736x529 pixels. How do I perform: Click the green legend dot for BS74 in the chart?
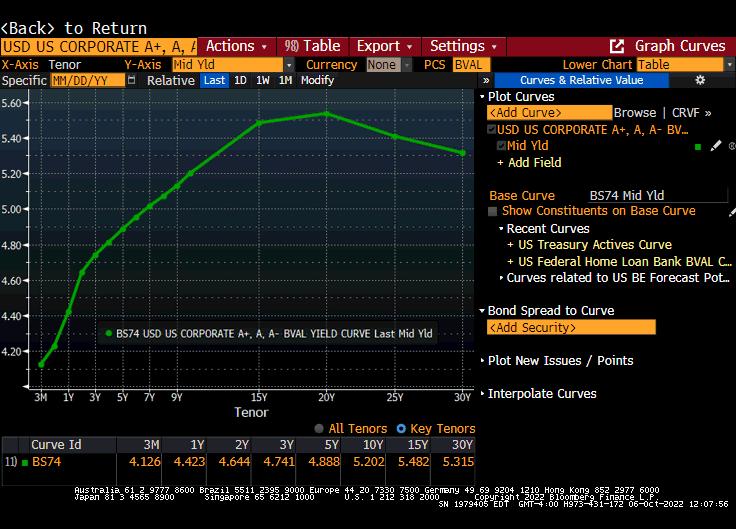tap(109, 333)
